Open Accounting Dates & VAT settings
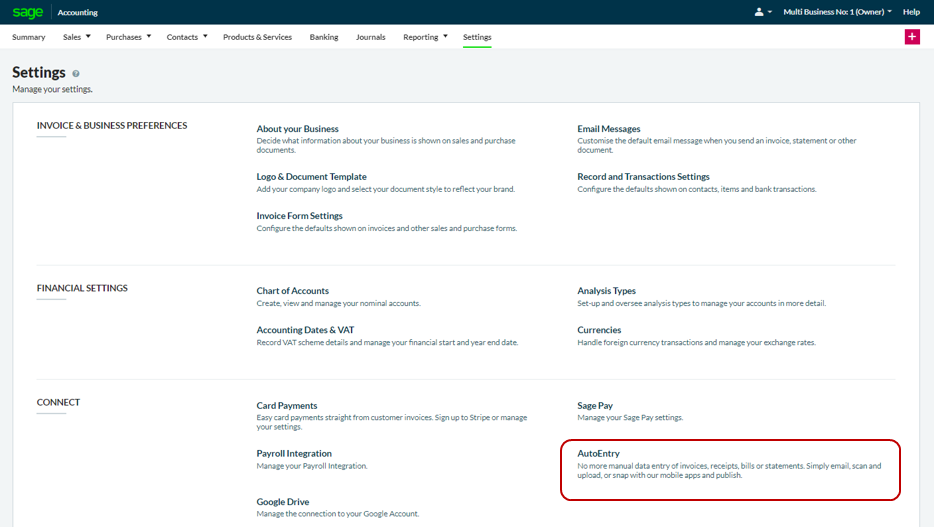The image size is (934, 527). click(x=305, y=330)
